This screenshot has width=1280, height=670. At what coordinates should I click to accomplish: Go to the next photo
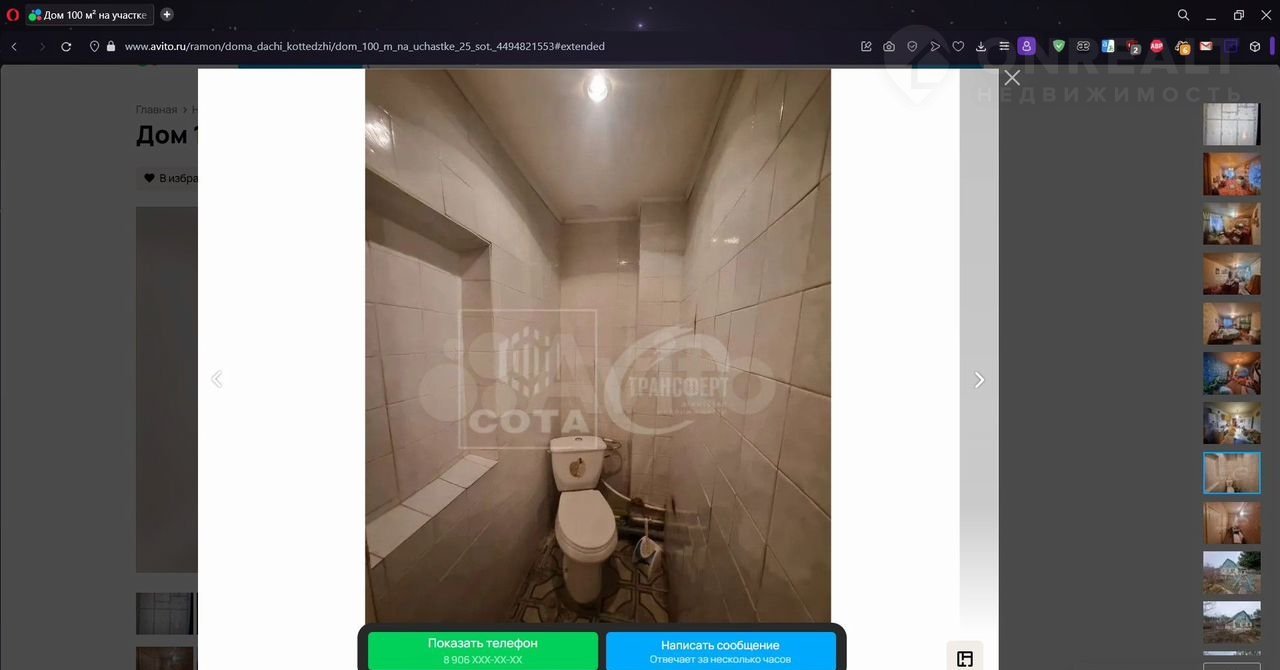(979, 380)
